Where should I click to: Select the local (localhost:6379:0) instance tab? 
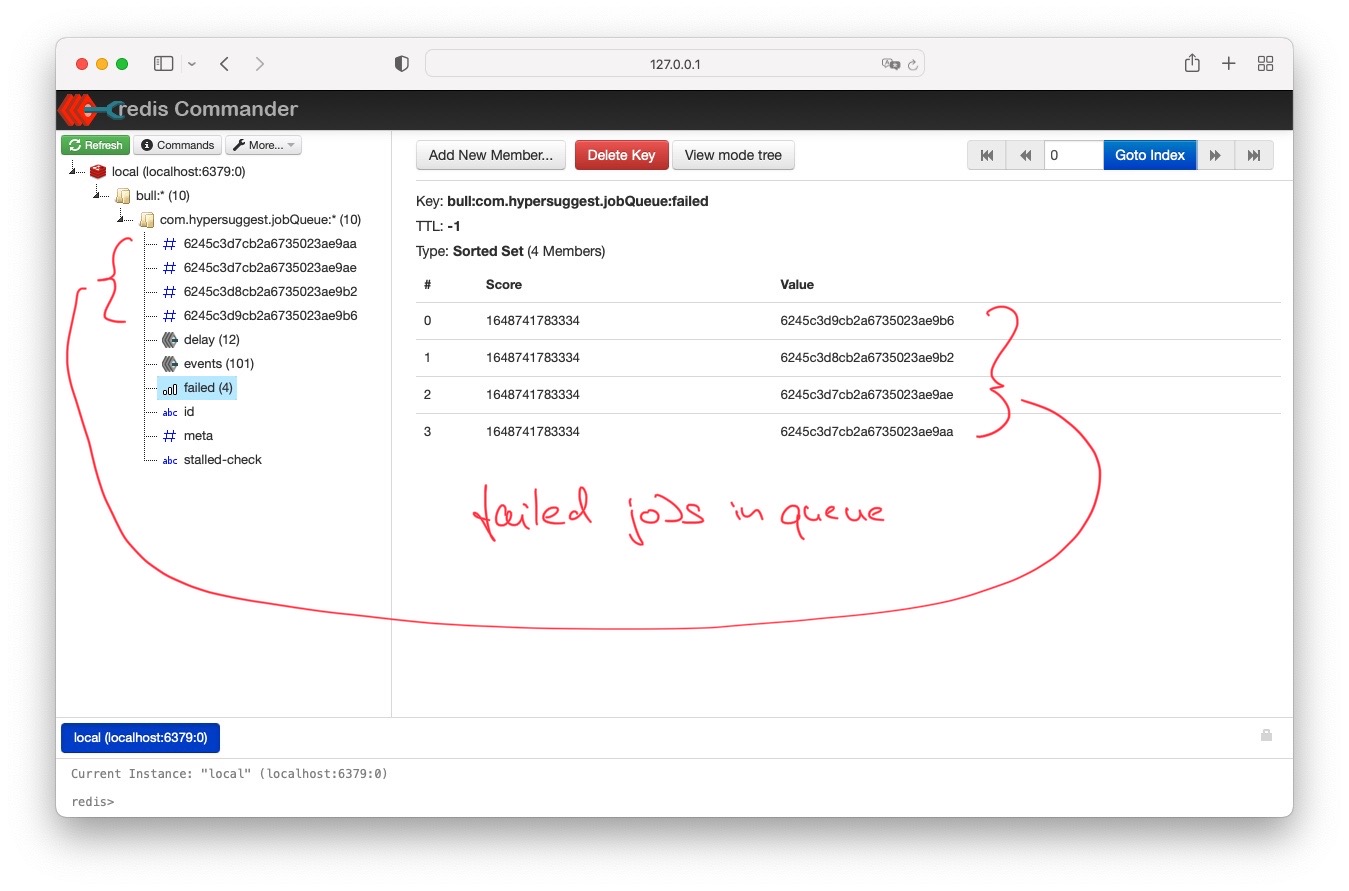139,738
